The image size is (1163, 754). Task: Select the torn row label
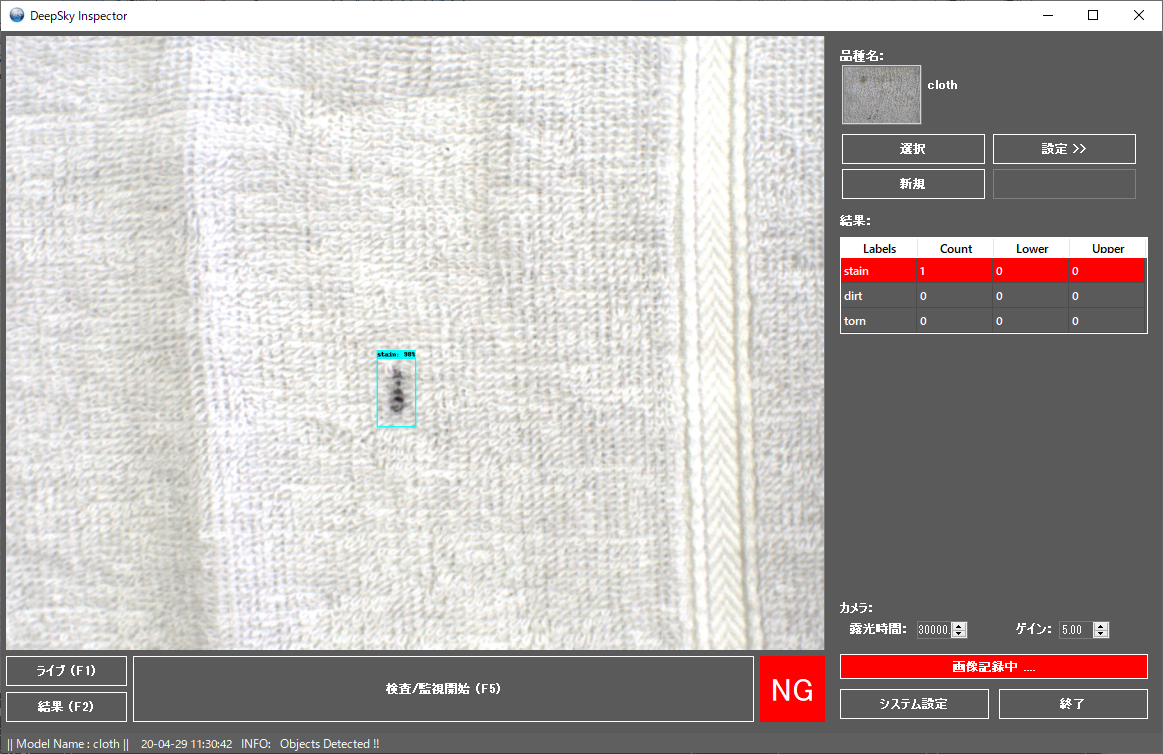point(854,321)
